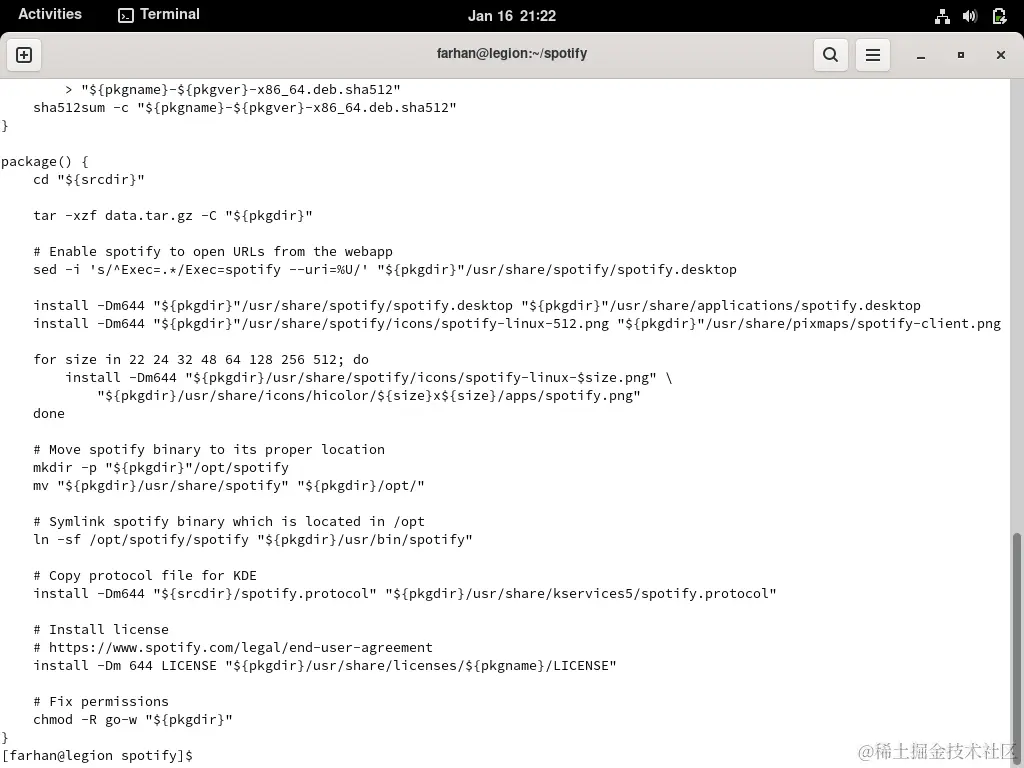Open the calendar by clicking Jan 16 21:22
The image size is (1024, 768).
point(512,15)
